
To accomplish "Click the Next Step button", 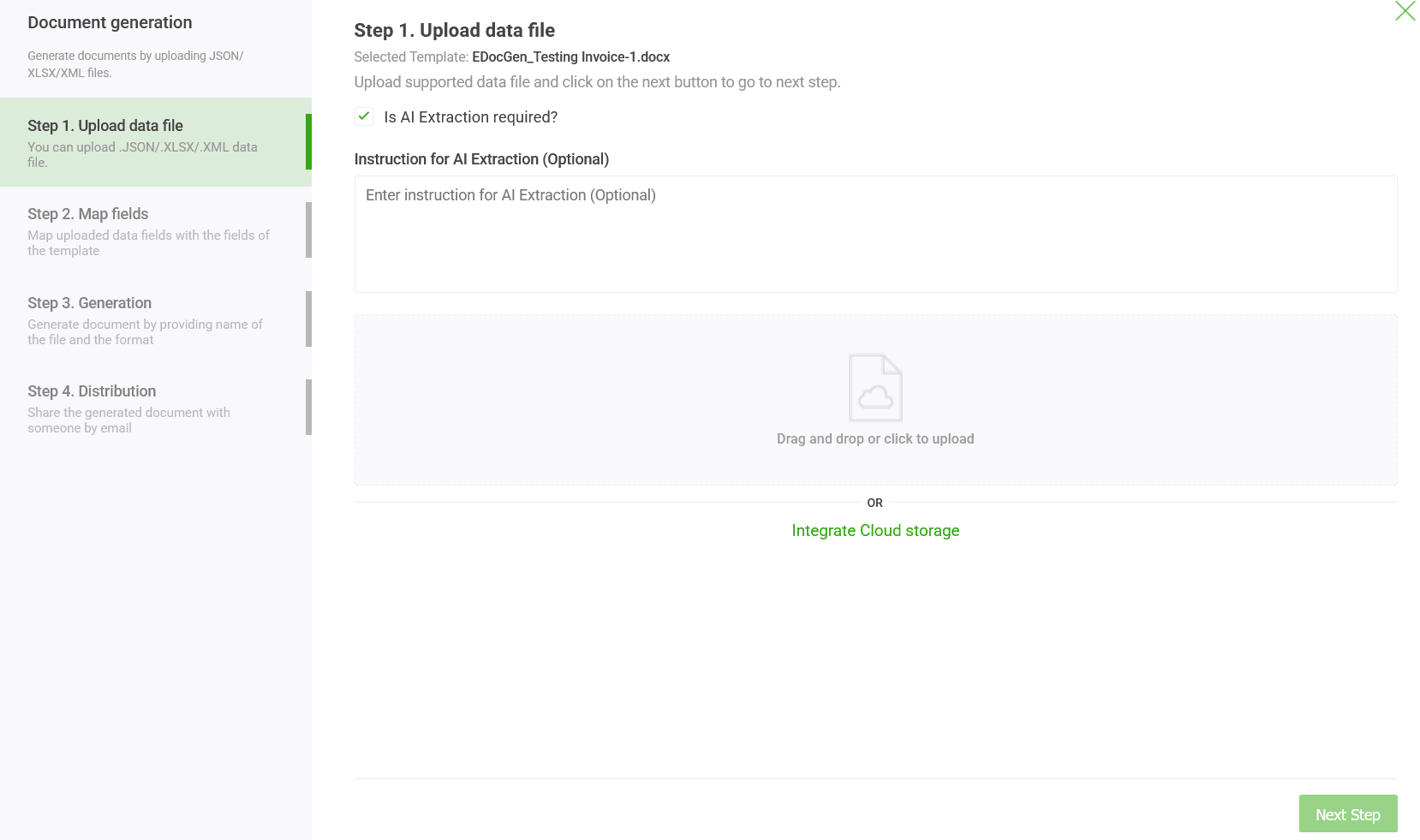I will [1347, 813].
